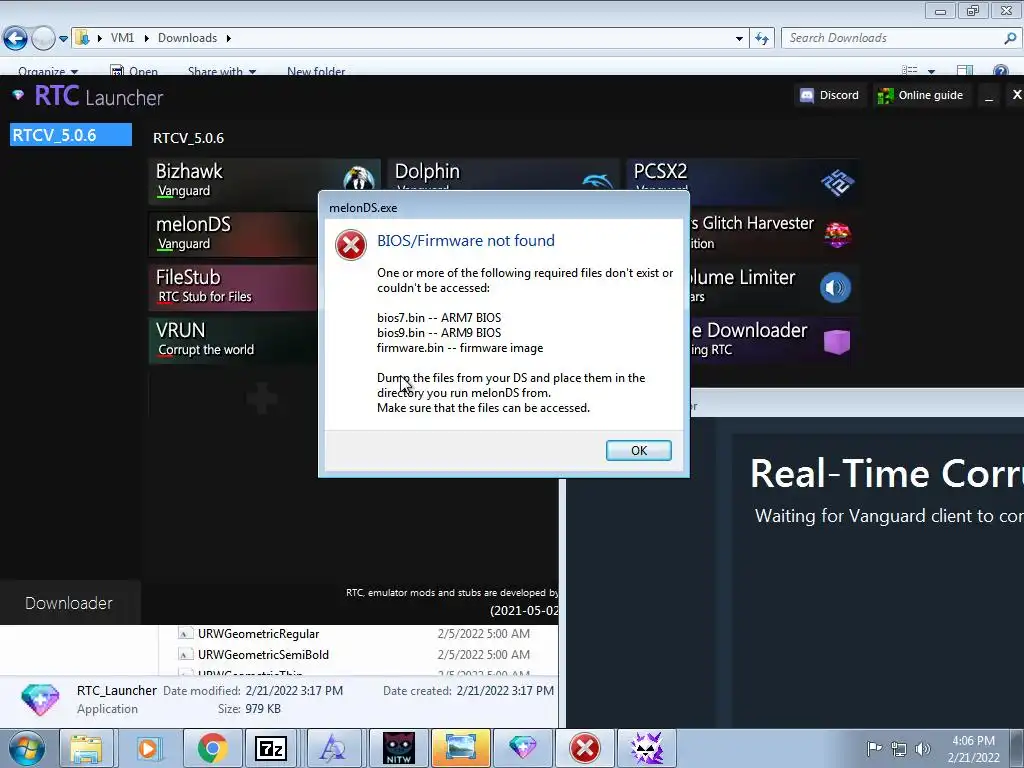
Task: Launch the Bizhawk Vanguard card
Action: [x=264, y=180]
